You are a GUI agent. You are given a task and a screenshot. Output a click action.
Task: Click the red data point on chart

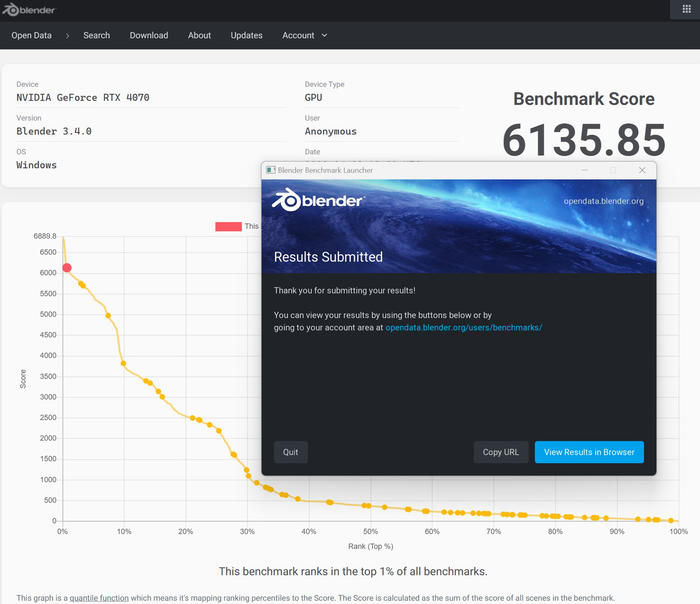coord(67,267)
